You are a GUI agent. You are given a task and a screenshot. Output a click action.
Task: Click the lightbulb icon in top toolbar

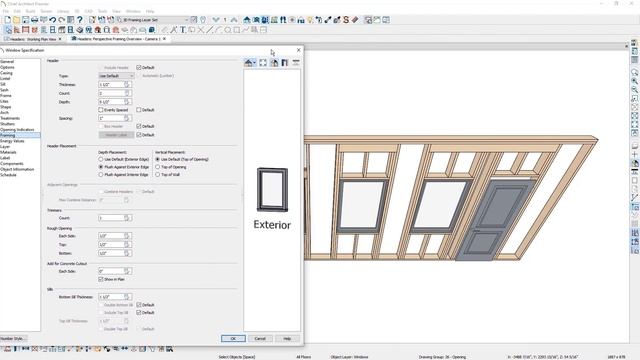click(310, 20)
